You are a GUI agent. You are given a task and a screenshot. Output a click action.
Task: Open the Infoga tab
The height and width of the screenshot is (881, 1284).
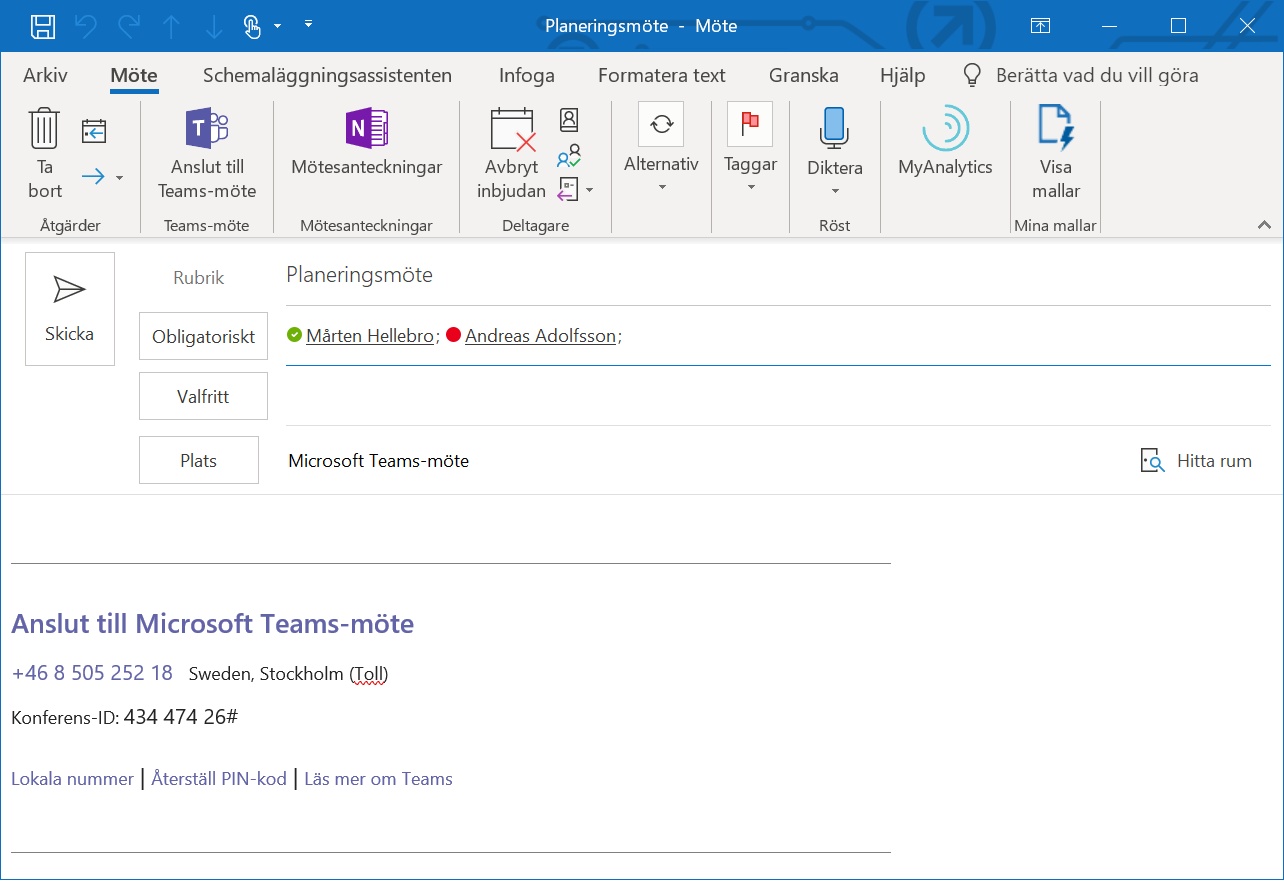point(527,75)
